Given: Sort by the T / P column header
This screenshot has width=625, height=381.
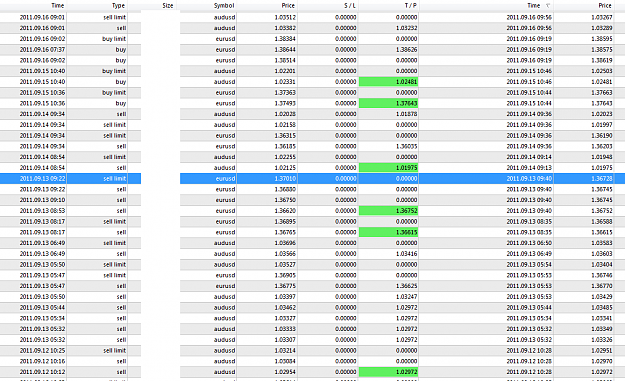Looking at the screenshot, I should (411, 6).
